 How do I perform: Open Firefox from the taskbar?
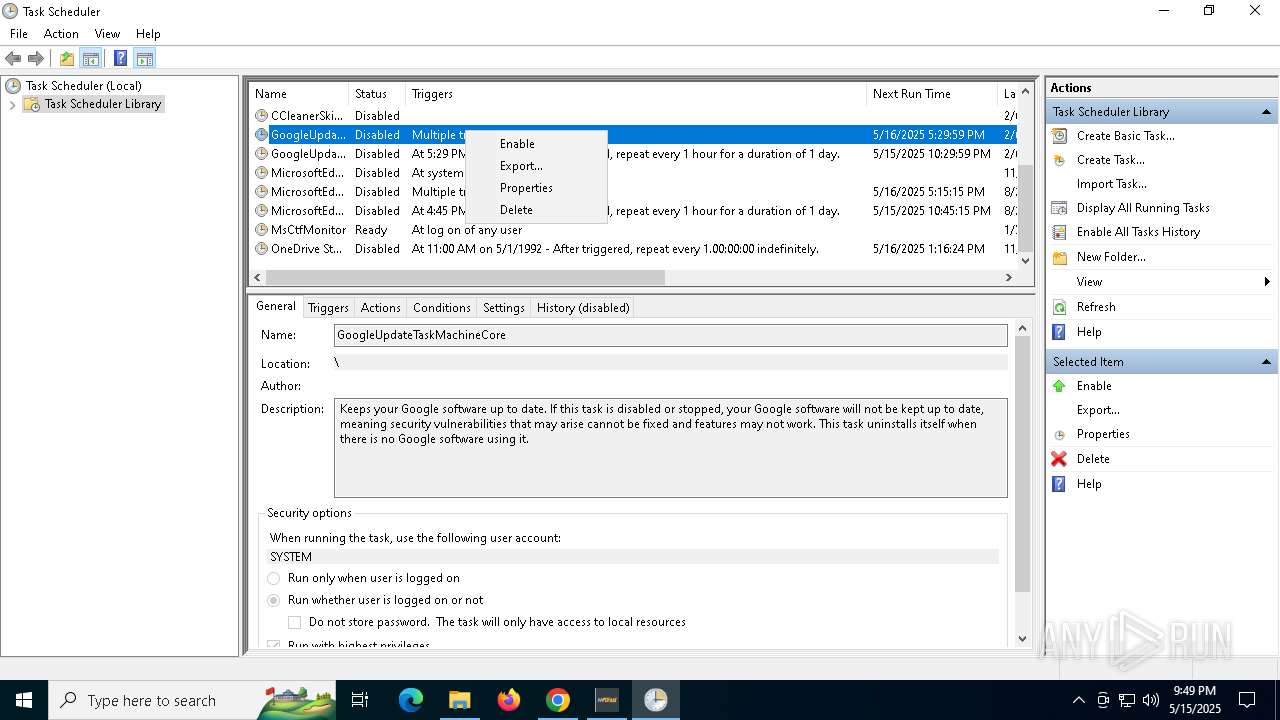[x=509, y=700]
